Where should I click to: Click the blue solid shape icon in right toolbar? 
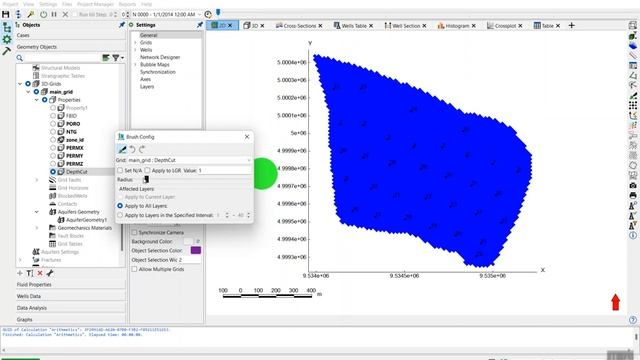633,45
